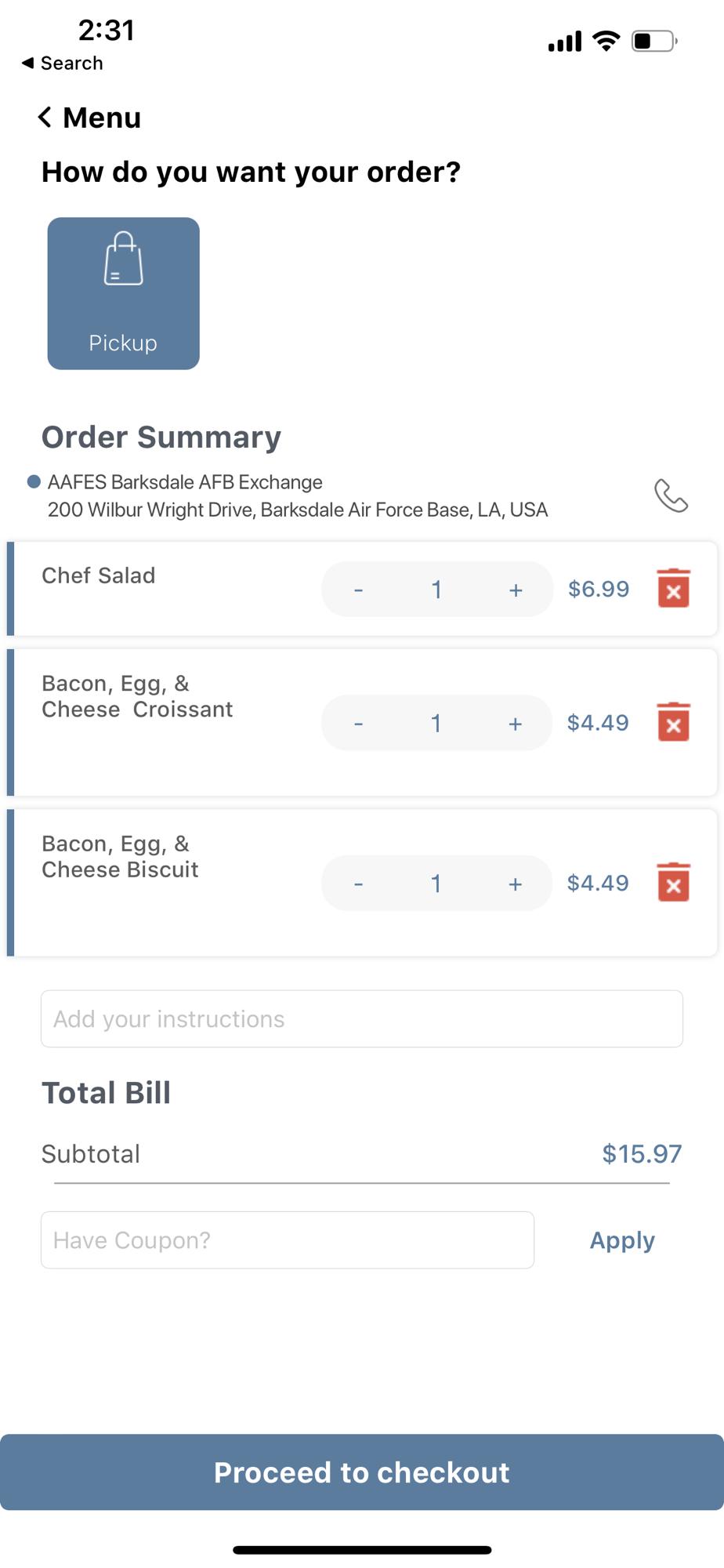Screen dimensions: 724x1568
Task: Remove Bacon, Egg, & Cheese Croissant item
Action: 673,722
